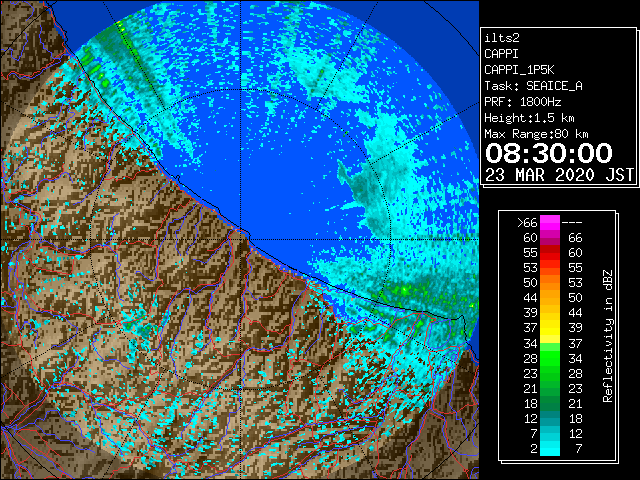This screenshot has height=480, width=640.
Task: Click the 'PRF: 1800Hz' text
Action: click(x=523, y=102)
